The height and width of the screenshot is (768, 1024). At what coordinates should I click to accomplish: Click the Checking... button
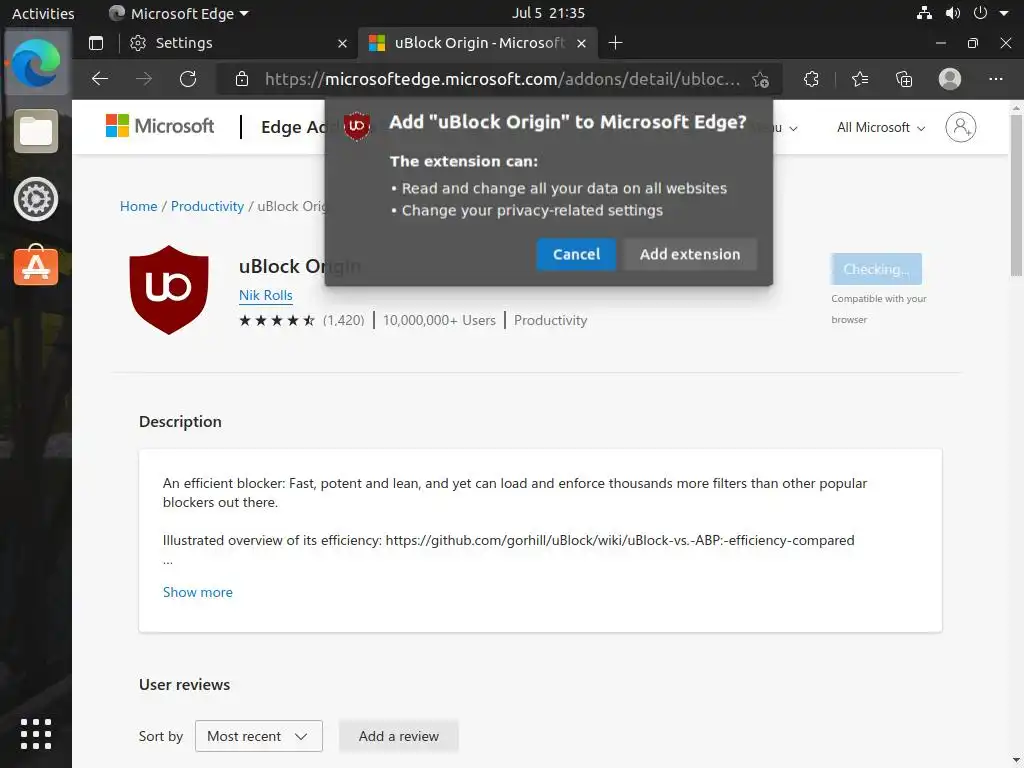(876, 269)
